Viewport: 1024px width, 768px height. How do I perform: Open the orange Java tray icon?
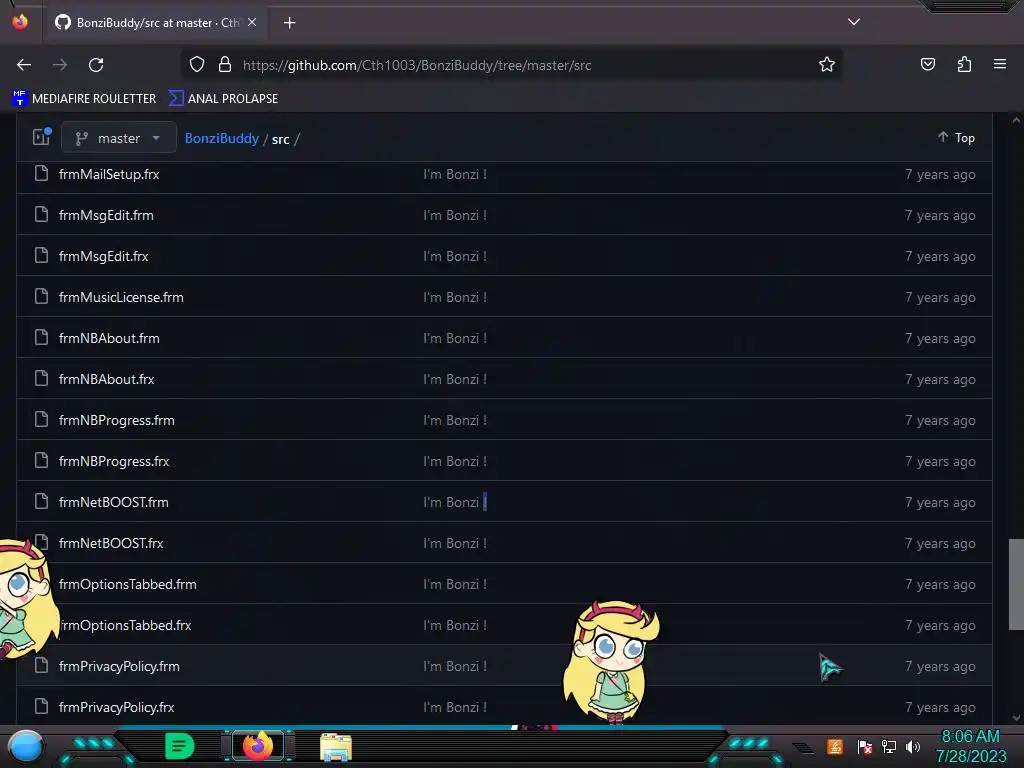[835, 746]
